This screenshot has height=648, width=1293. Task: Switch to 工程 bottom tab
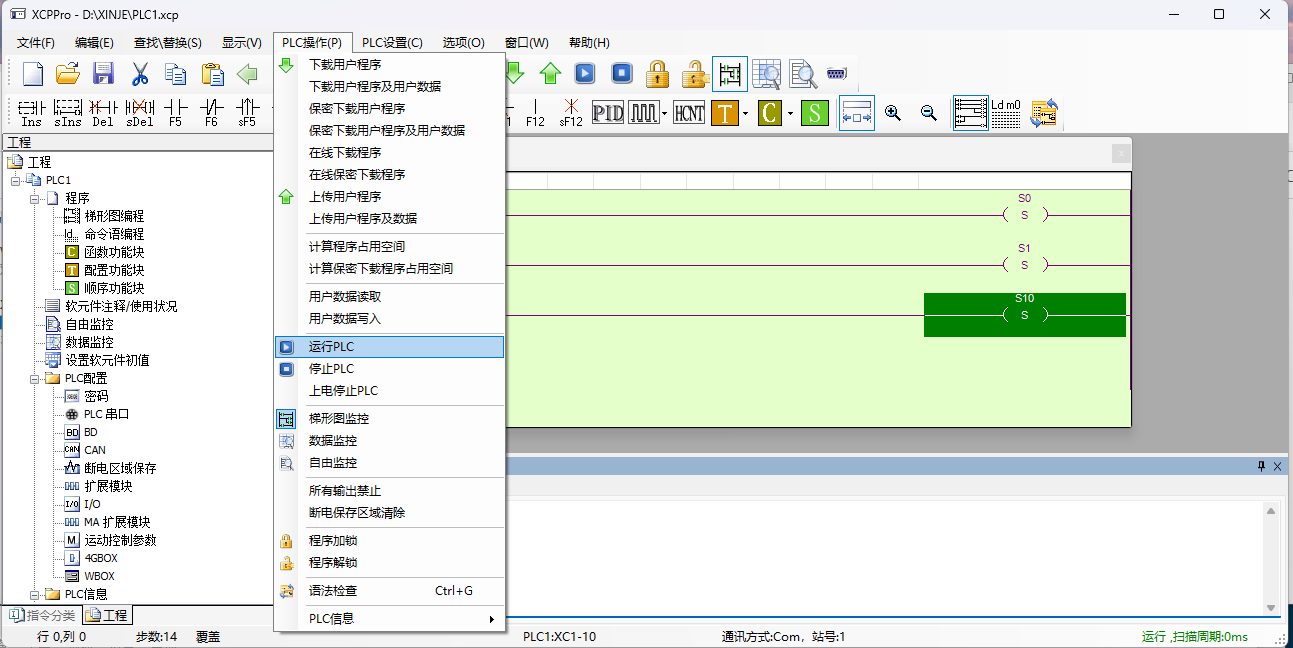pyautogui.click(x=106, y=615)
